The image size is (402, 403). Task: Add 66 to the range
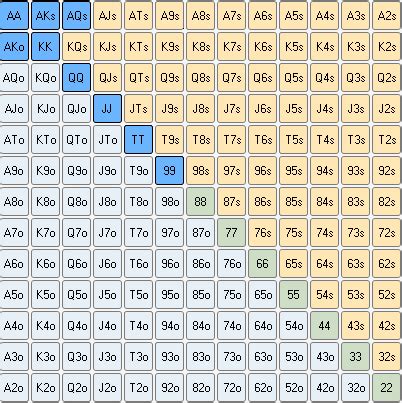tap(262, 263)
